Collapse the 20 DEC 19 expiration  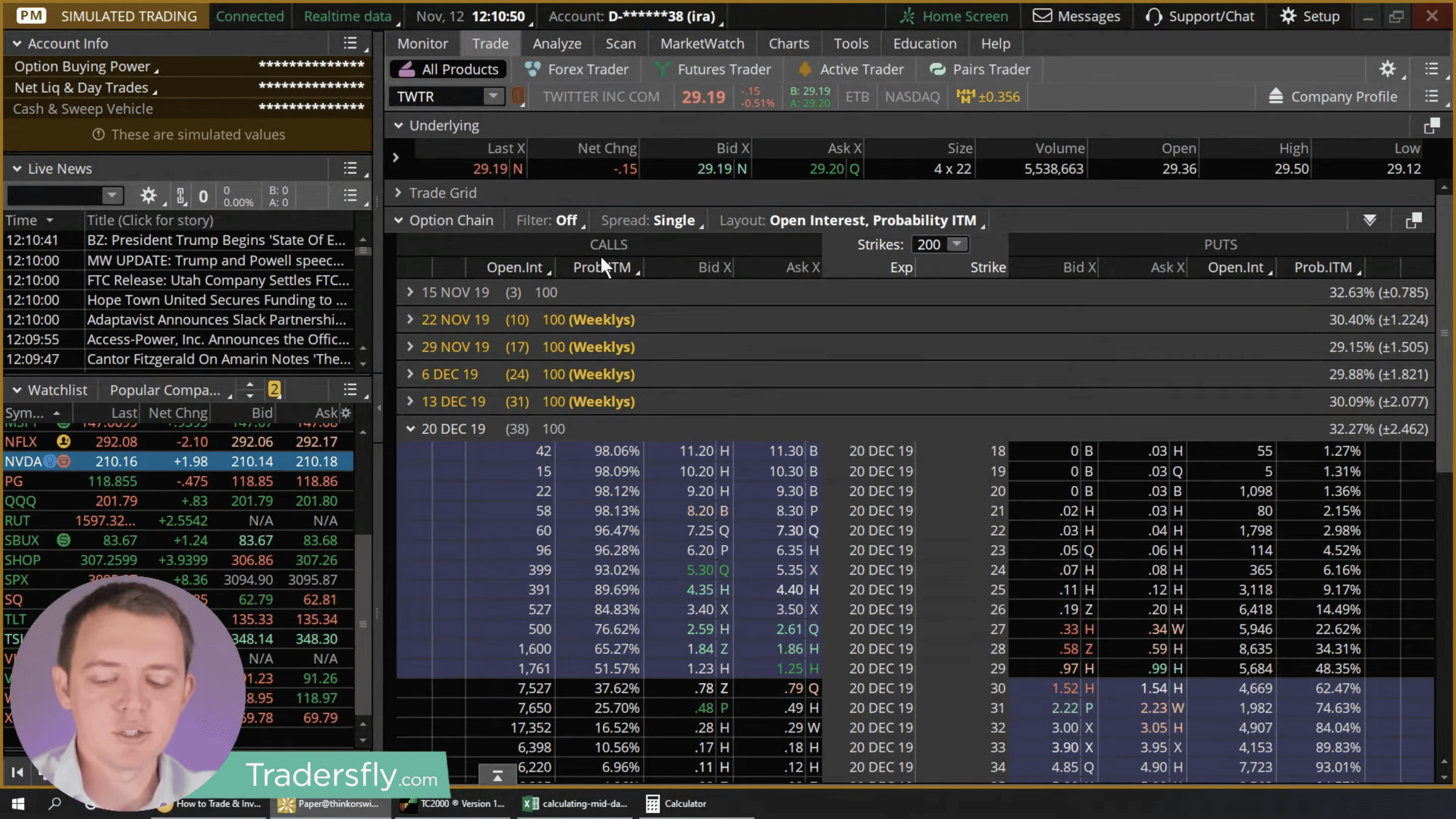(411, 428)
